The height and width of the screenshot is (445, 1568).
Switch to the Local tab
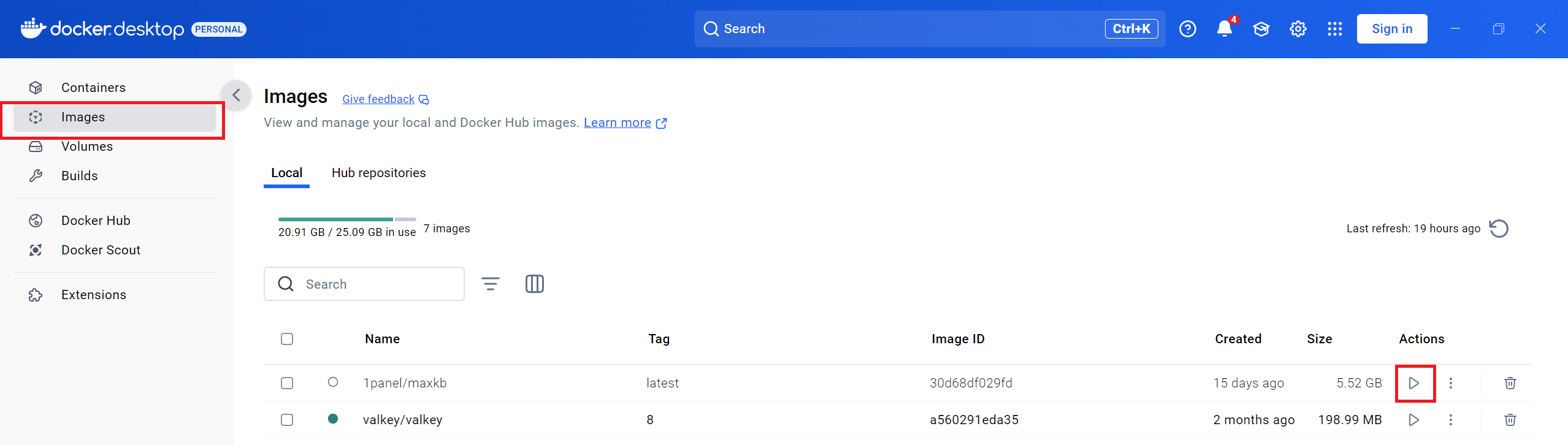[x=286, y=173]
